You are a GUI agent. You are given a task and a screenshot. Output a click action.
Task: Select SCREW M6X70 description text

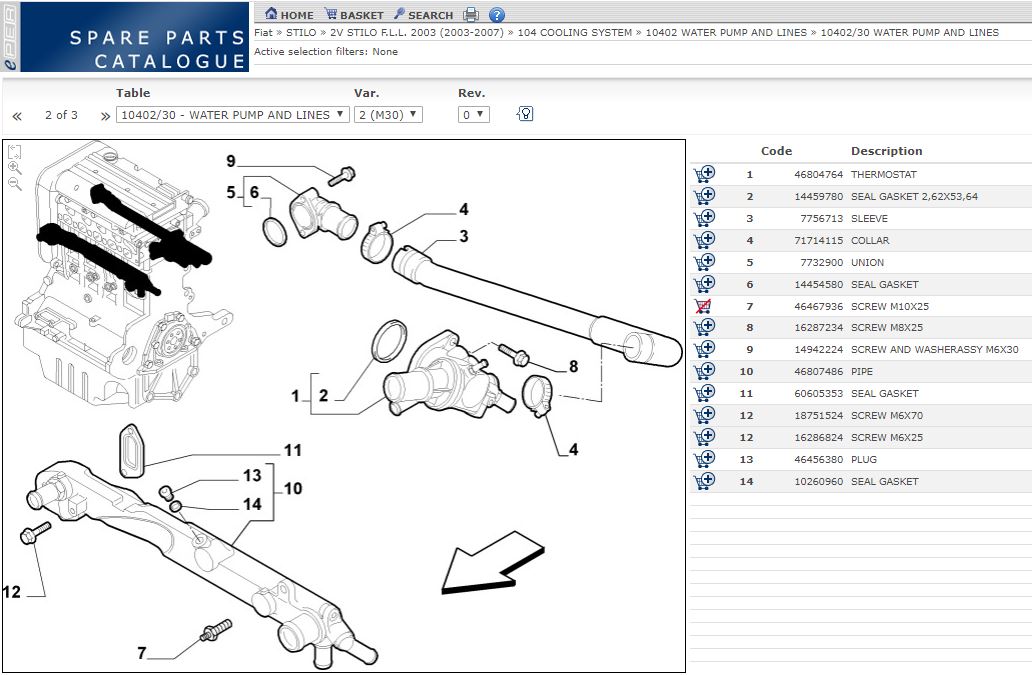(887, 415)
